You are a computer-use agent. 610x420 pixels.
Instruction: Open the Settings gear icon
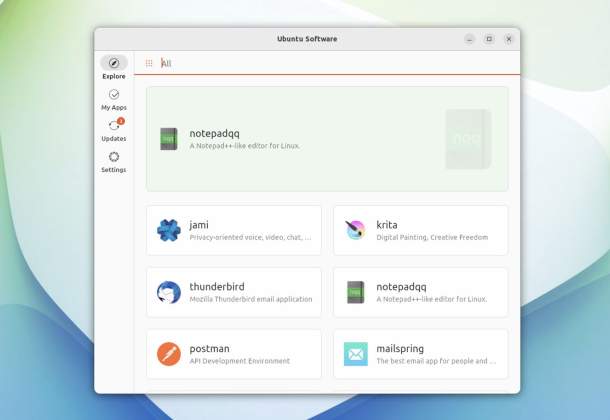[114, 157]
